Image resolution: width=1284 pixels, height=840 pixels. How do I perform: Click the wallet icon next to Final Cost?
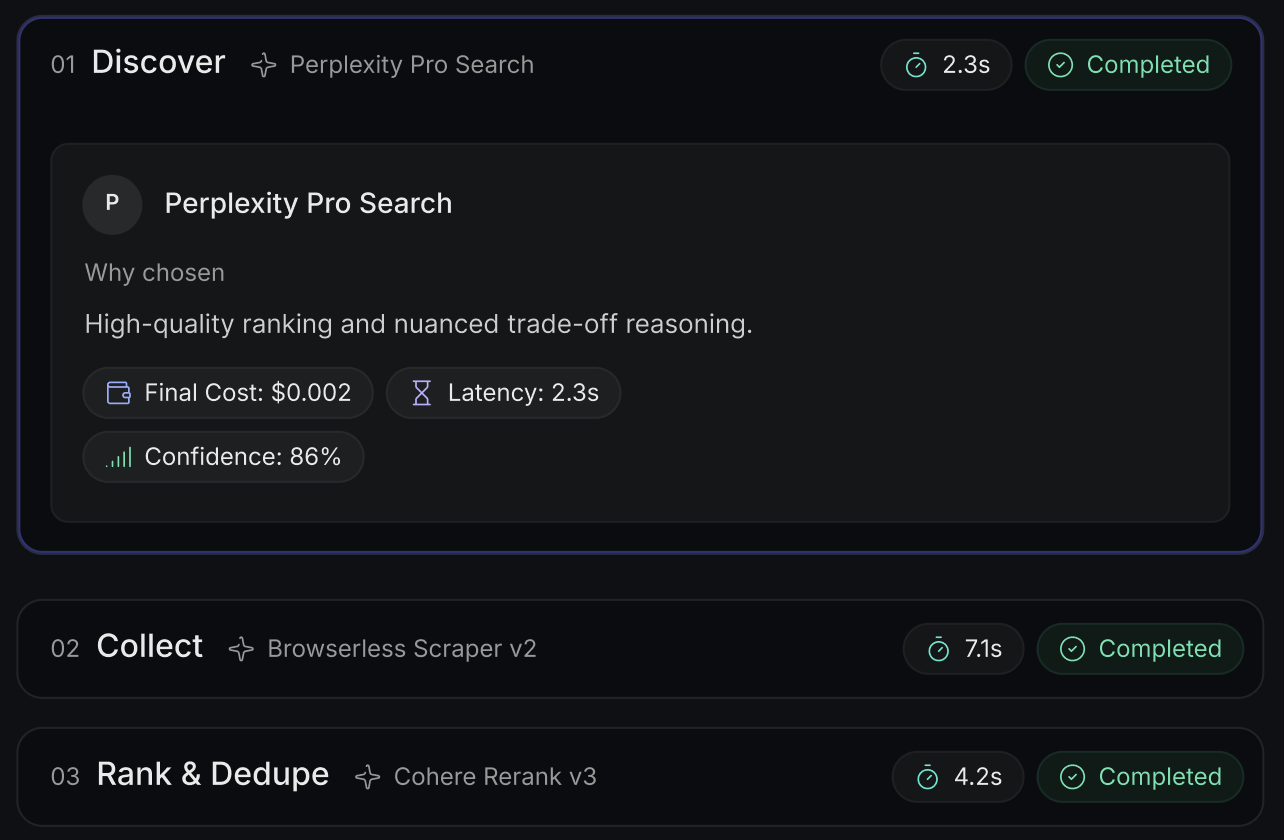[x=119, y=393]
